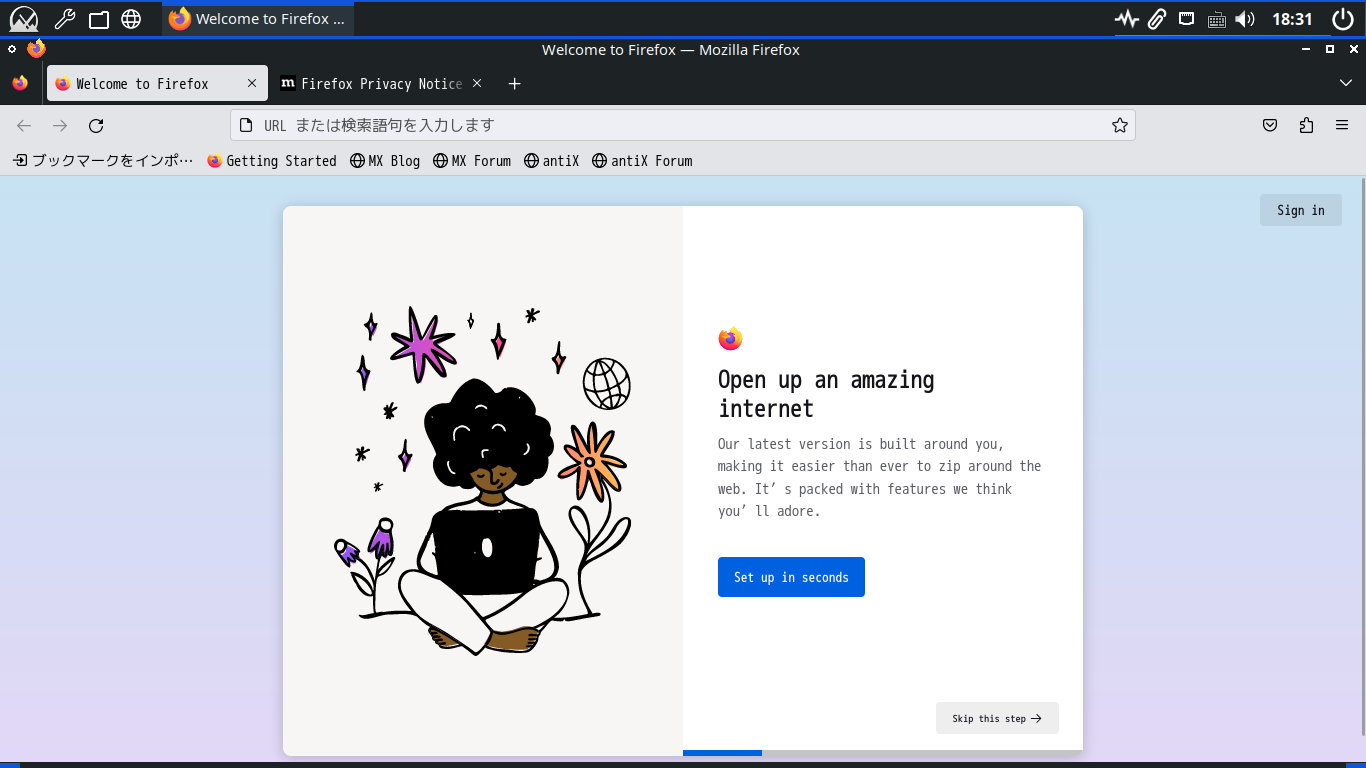Viewport: 1366px width, 768px height.
Task: Open the antiX bookmark
Action: (552, 160)
